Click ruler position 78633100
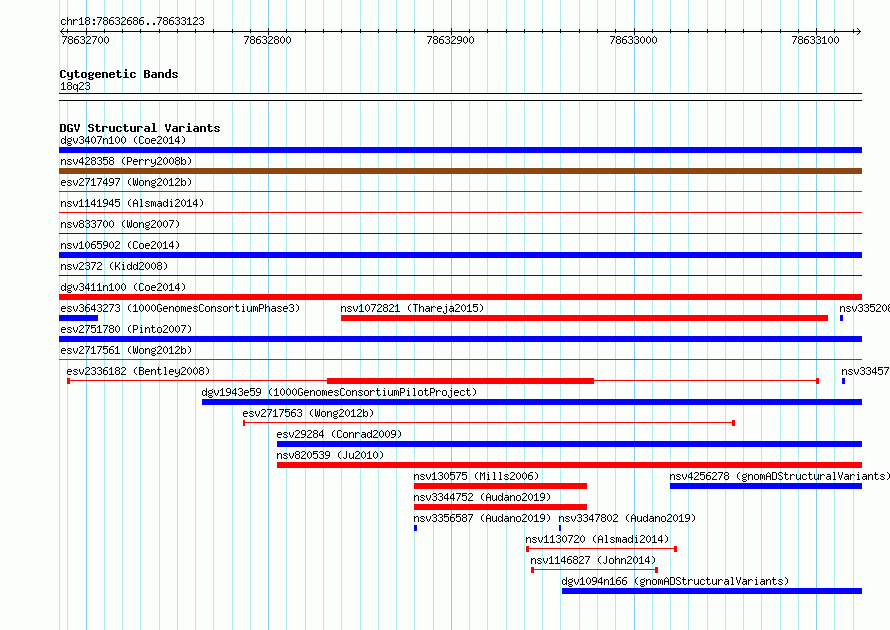 (815, 40)
